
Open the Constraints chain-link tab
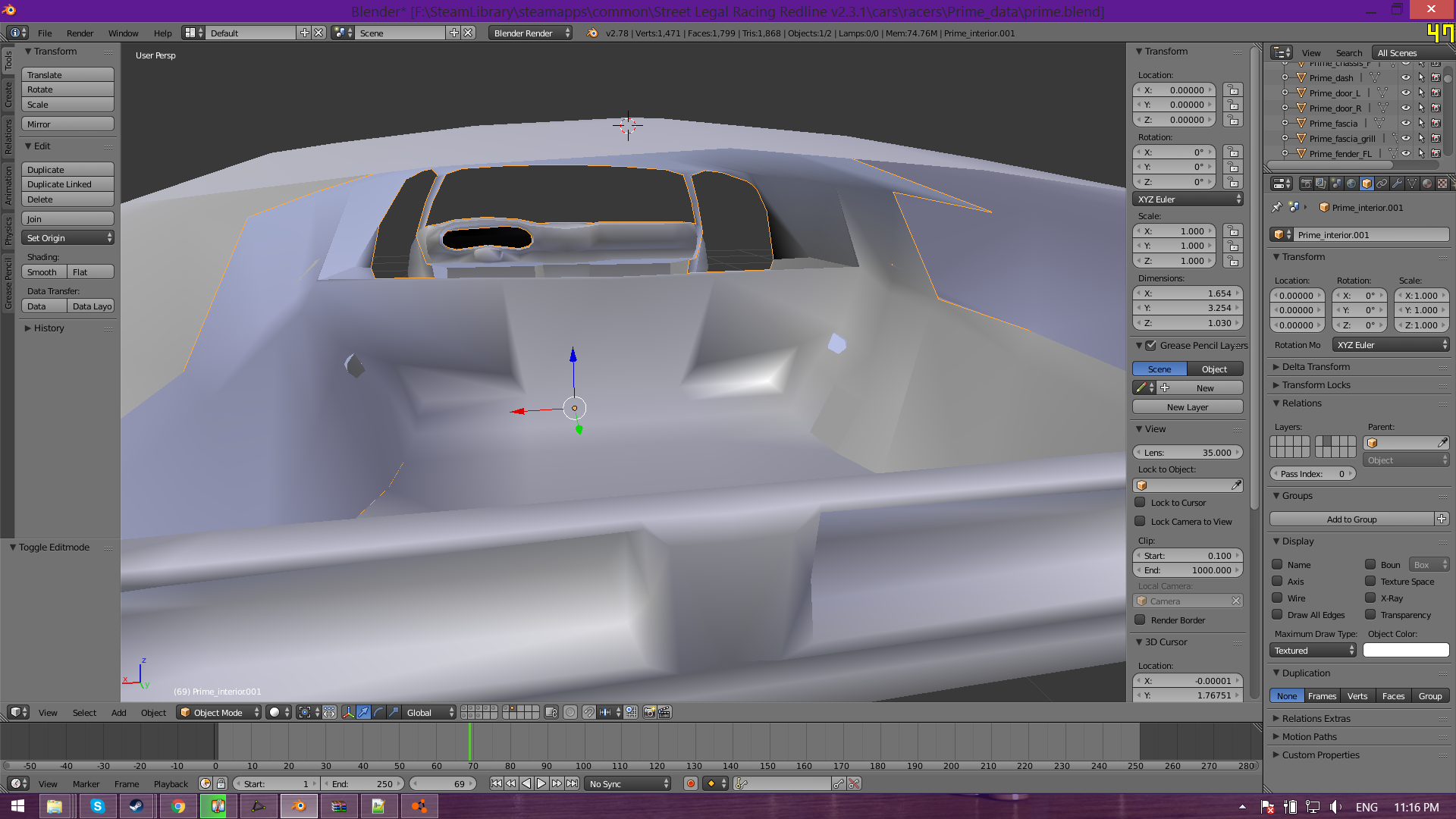pos(1382,184)
